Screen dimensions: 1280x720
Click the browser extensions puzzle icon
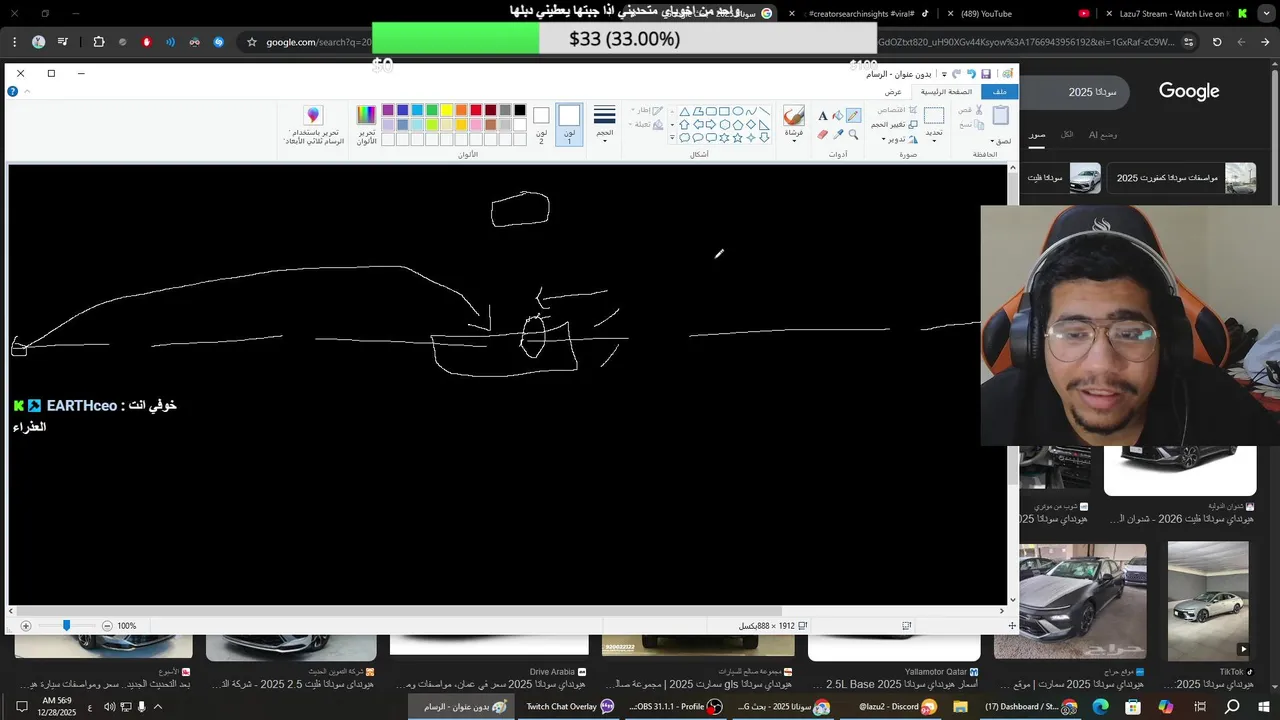click(99, 42)
